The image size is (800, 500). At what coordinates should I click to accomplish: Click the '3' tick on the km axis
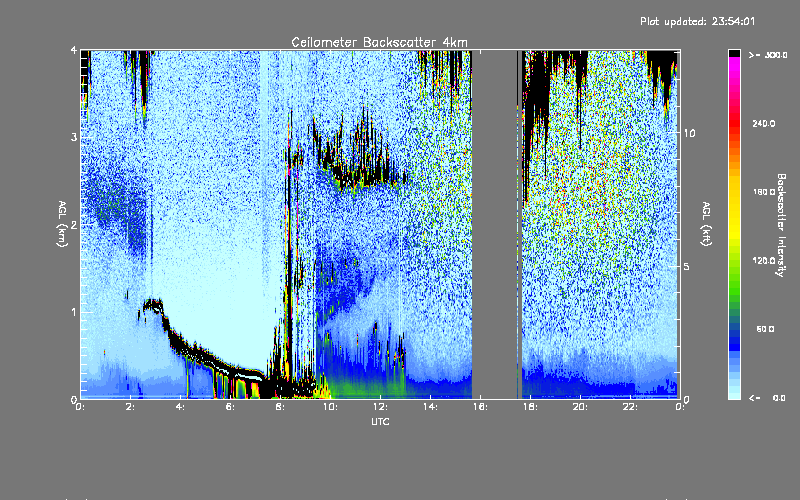click(x=74, y=137)
